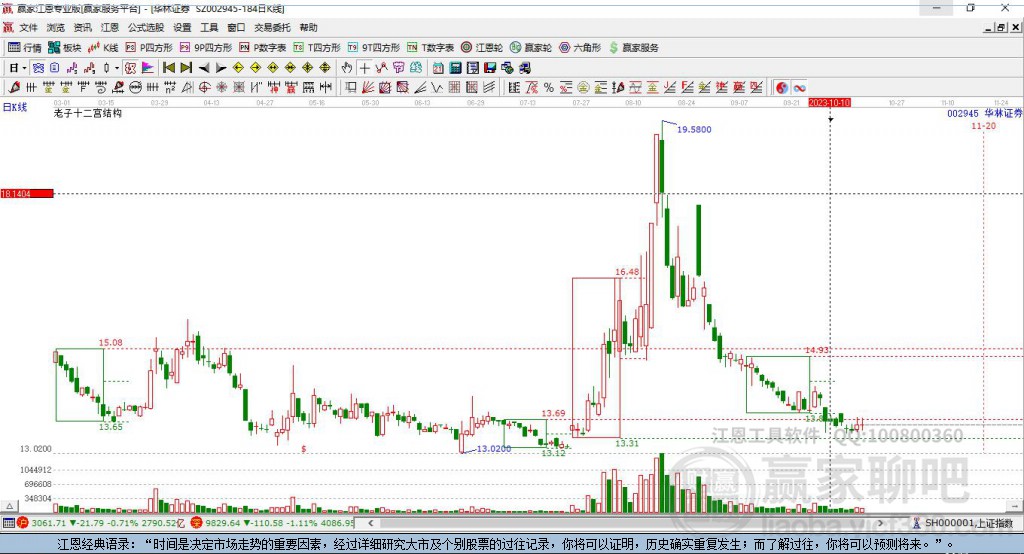Click the n² squared tool icon
Image resolution: width=1024 pixels, height=554 pixels.
click(170, 88)
